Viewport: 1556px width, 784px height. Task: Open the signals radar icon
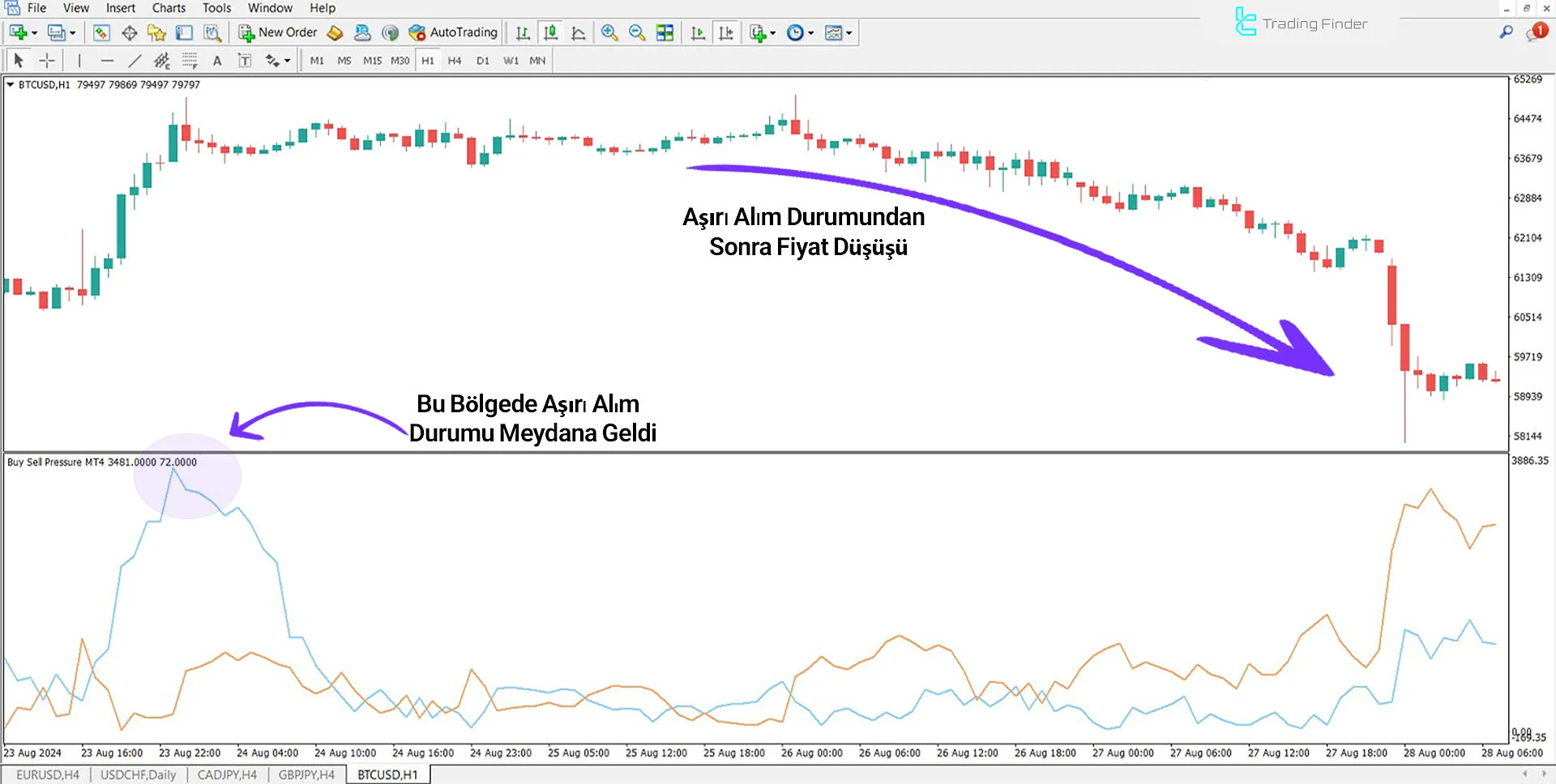coord(390,32)
